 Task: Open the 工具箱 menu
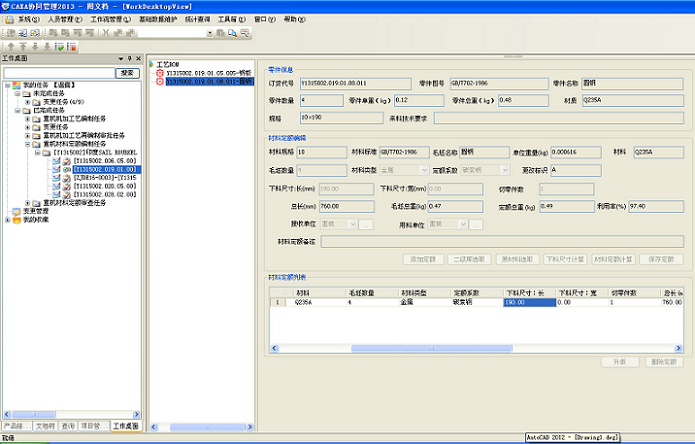pos(229,19)
